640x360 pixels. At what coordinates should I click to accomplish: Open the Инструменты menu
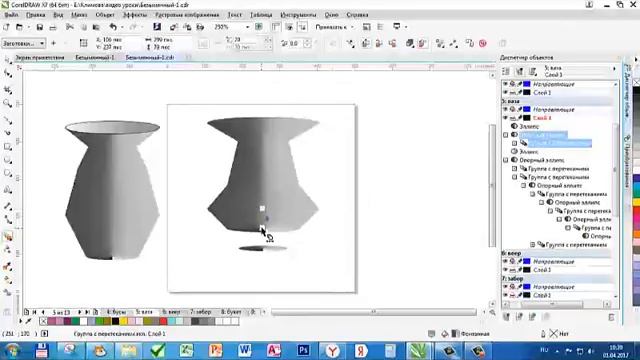pos(298,15)
